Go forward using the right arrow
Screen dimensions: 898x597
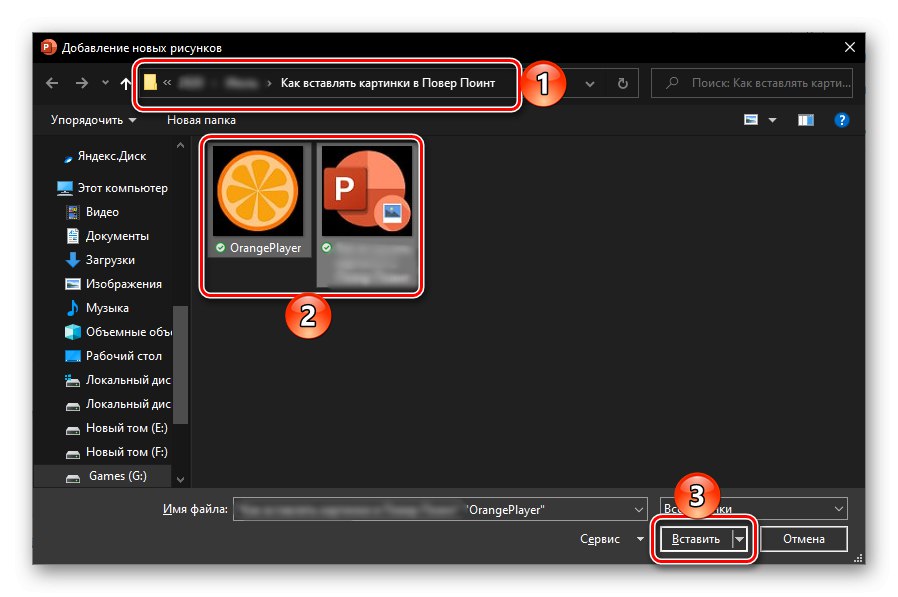(82, 83)
